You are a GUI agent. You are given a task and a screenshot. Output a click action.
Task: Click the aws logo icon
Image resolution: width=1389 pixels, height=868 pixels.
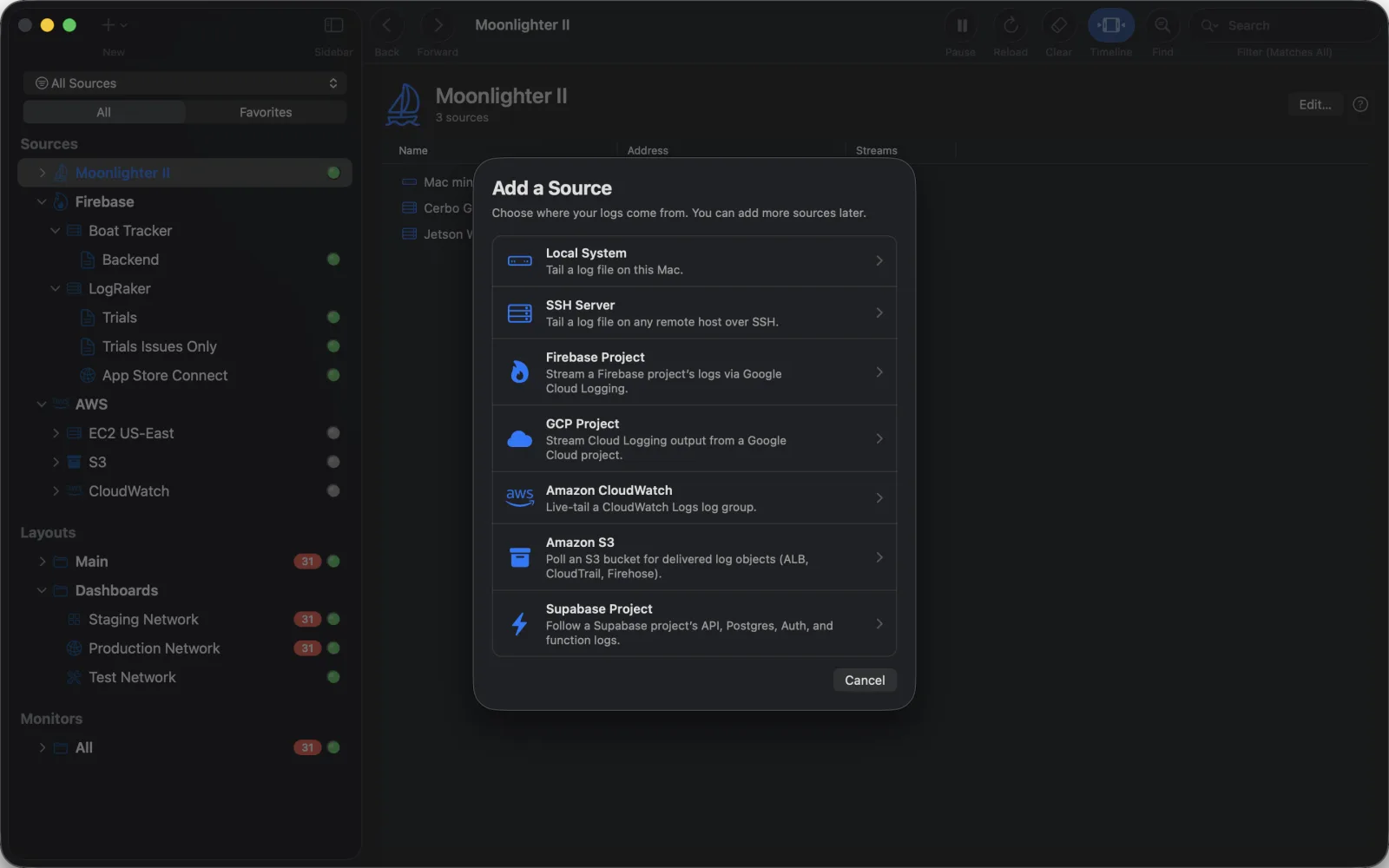(x=519, y=497)
